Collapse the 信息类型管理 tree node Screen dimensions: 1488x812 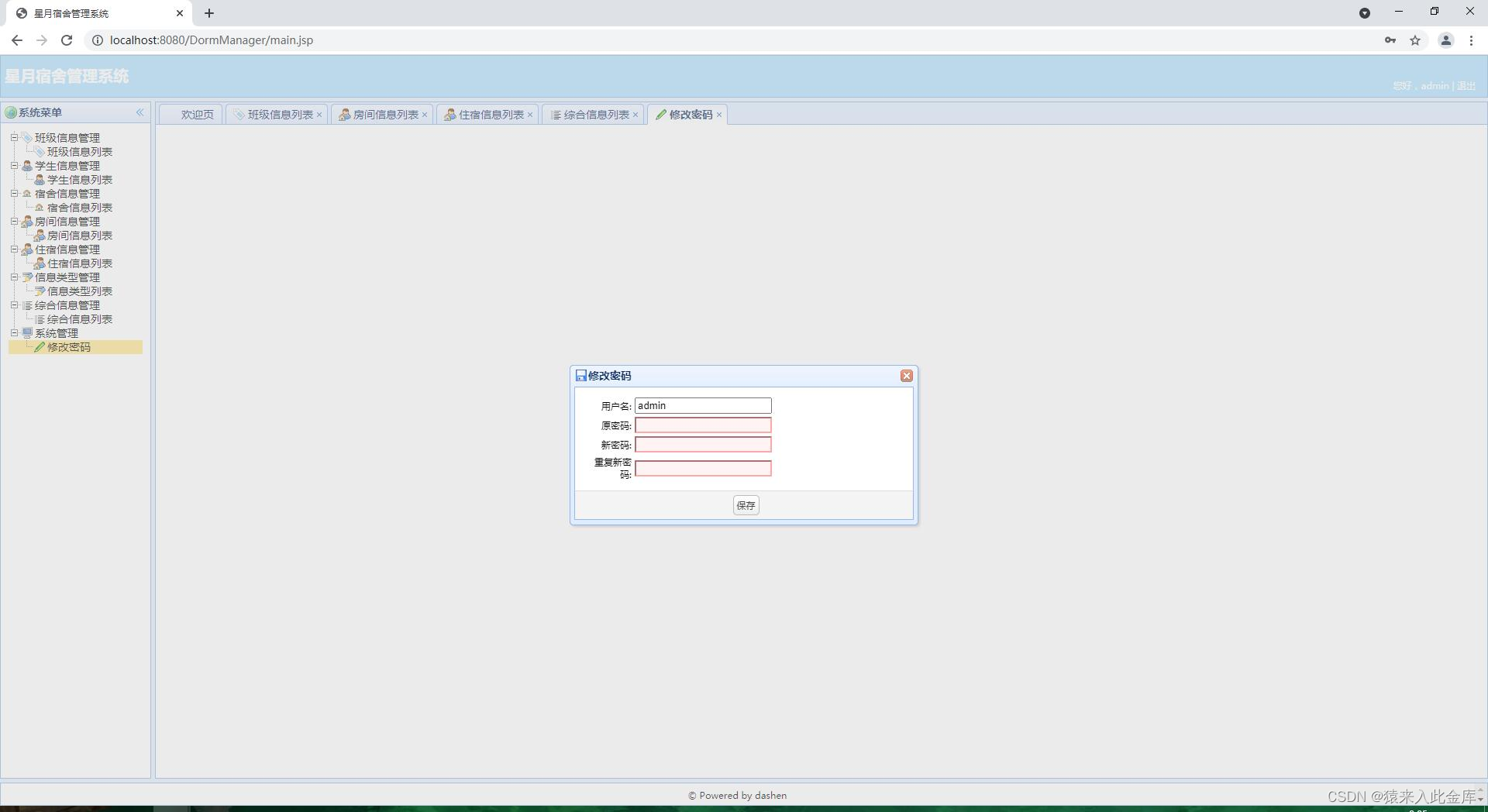(14, 277)
